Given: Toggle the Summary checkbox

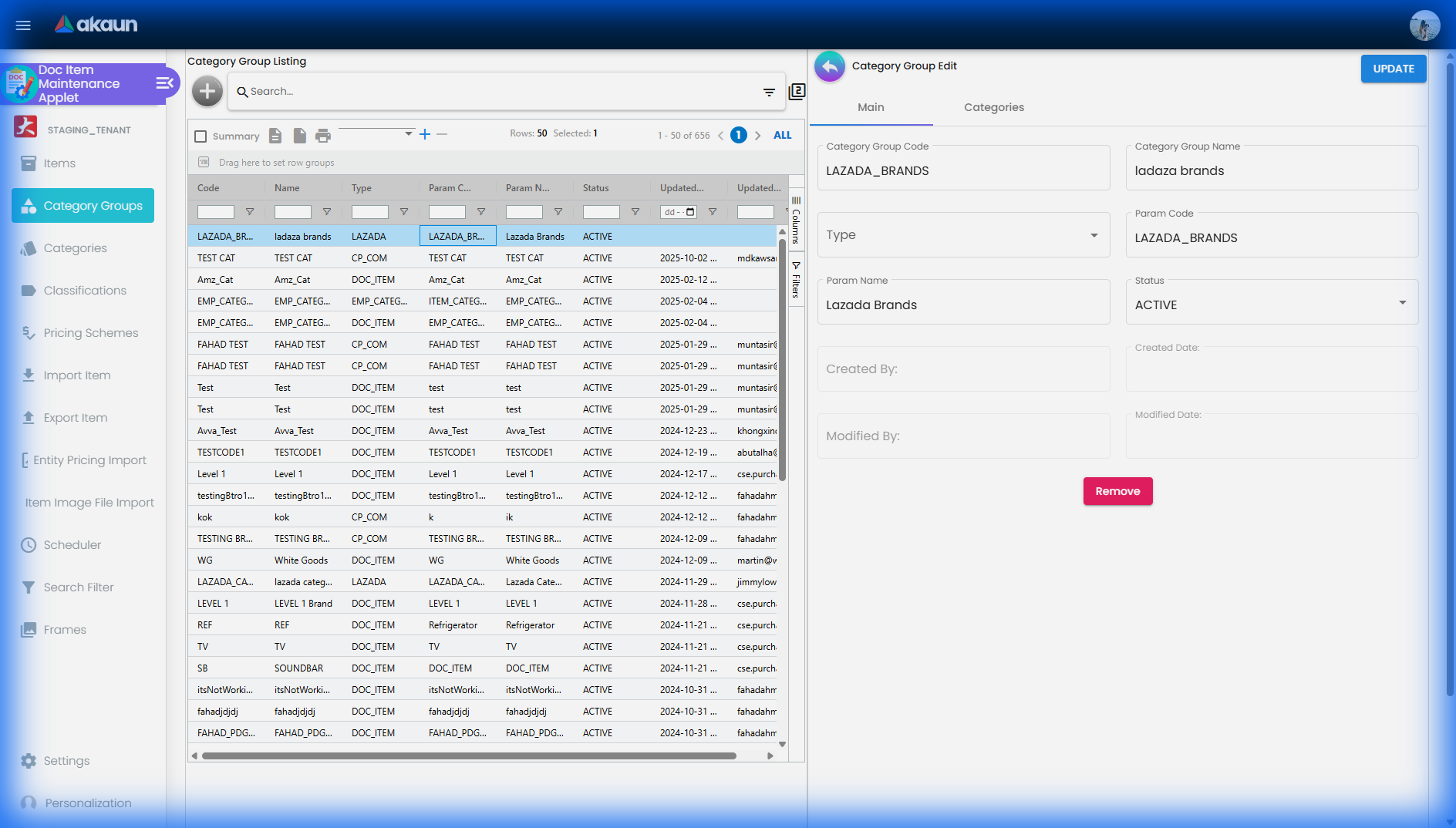Looking at the screenshot, I should pos(201,136).
